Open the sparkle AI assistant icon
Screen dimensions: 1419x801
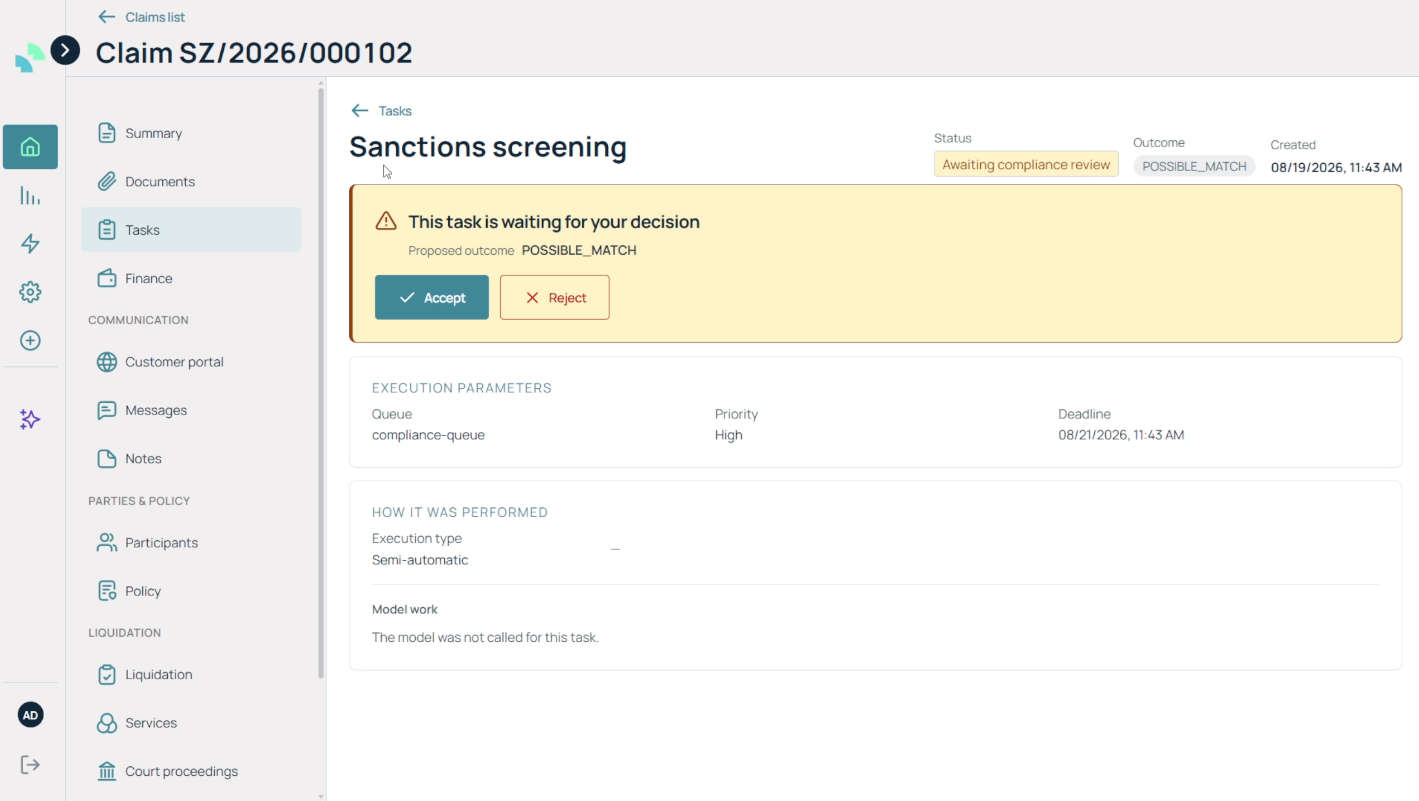click(30, 419)
